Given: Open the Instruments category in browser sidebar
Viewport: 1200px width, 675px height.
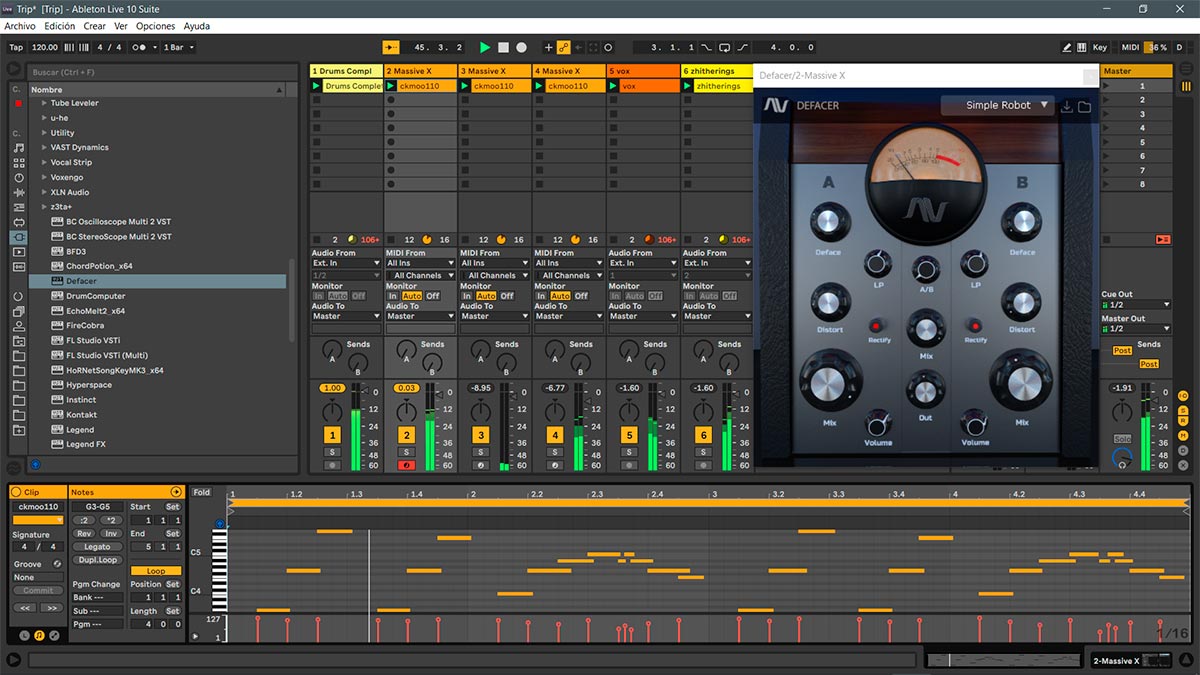Looking at the screenshot, I should tap(19, 178).
